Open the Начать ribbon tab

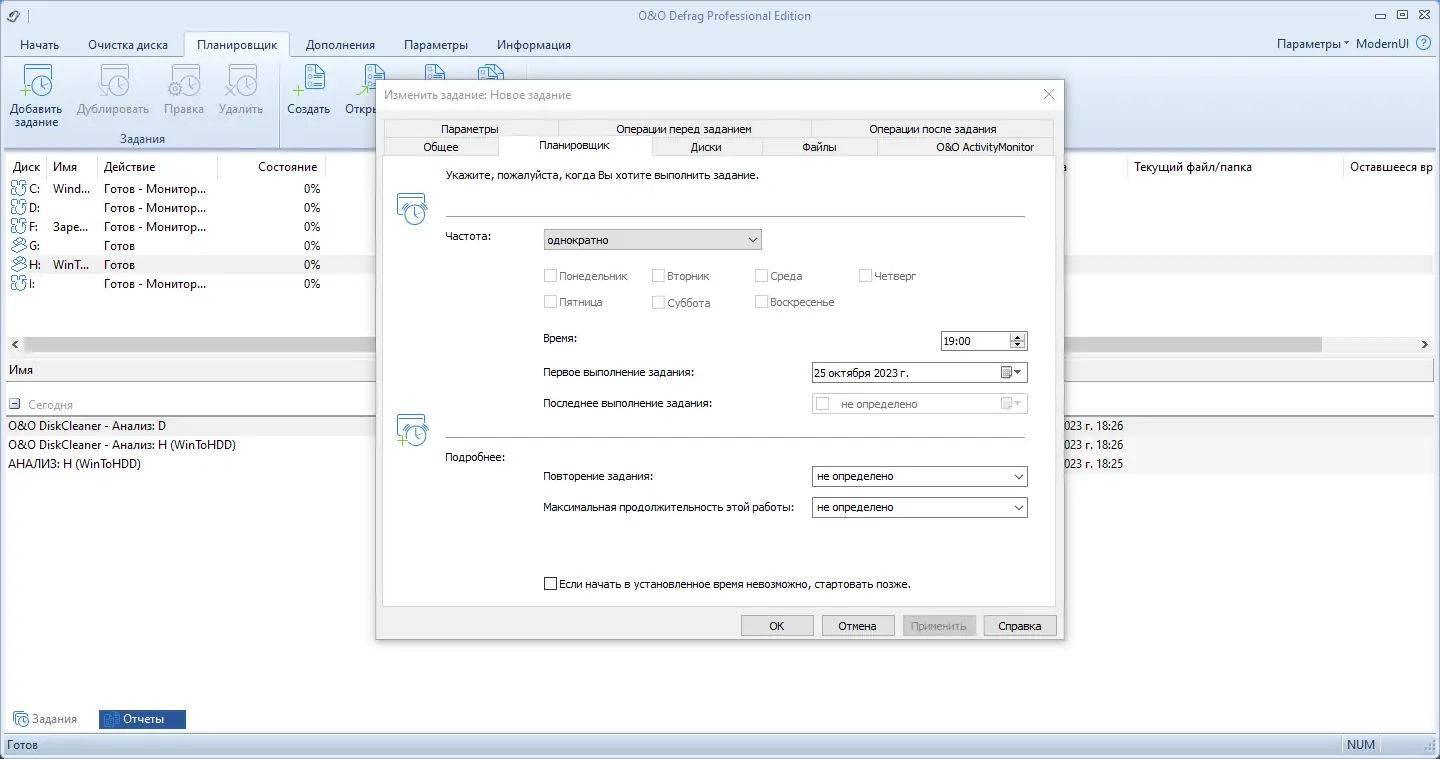pyautogui.click(x=40, y=45)
